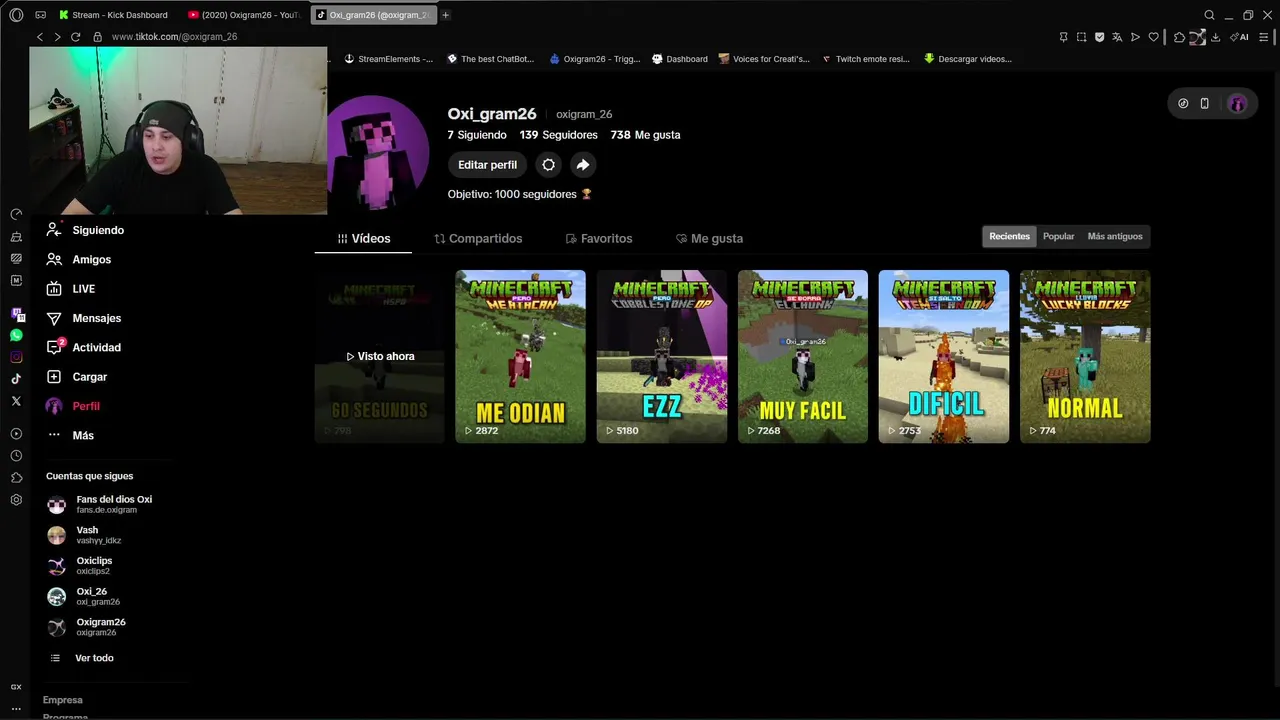Image resolution: width=1280 pixels, height=720 pixels.
Task: Click the get app phone icon
Action: click(x=1204, y=103)
